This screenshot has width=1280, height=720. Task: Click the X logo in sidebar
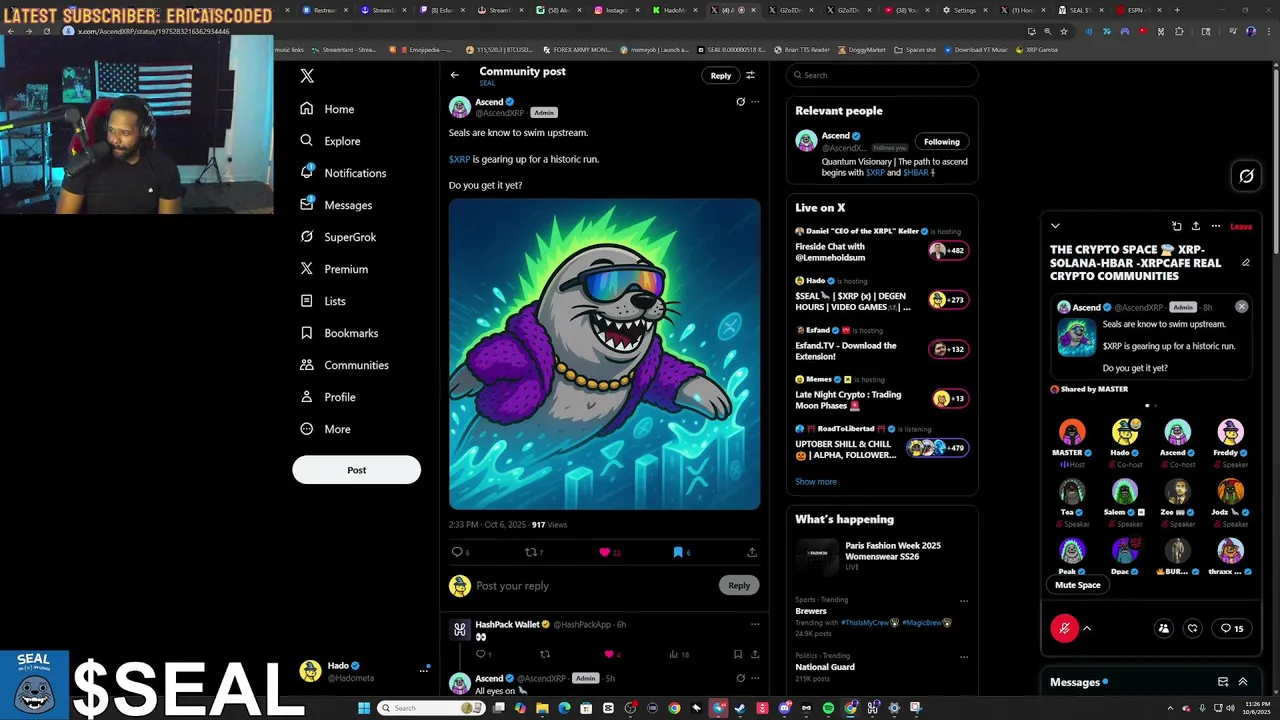pos(307,76)
